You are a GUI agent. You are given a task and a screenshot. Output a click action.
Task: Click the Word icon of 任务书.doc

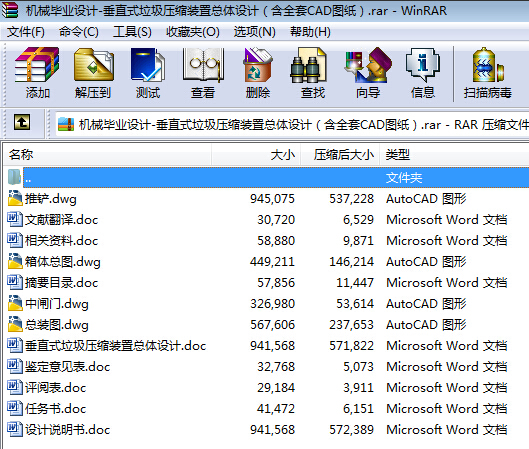point(15,409)
